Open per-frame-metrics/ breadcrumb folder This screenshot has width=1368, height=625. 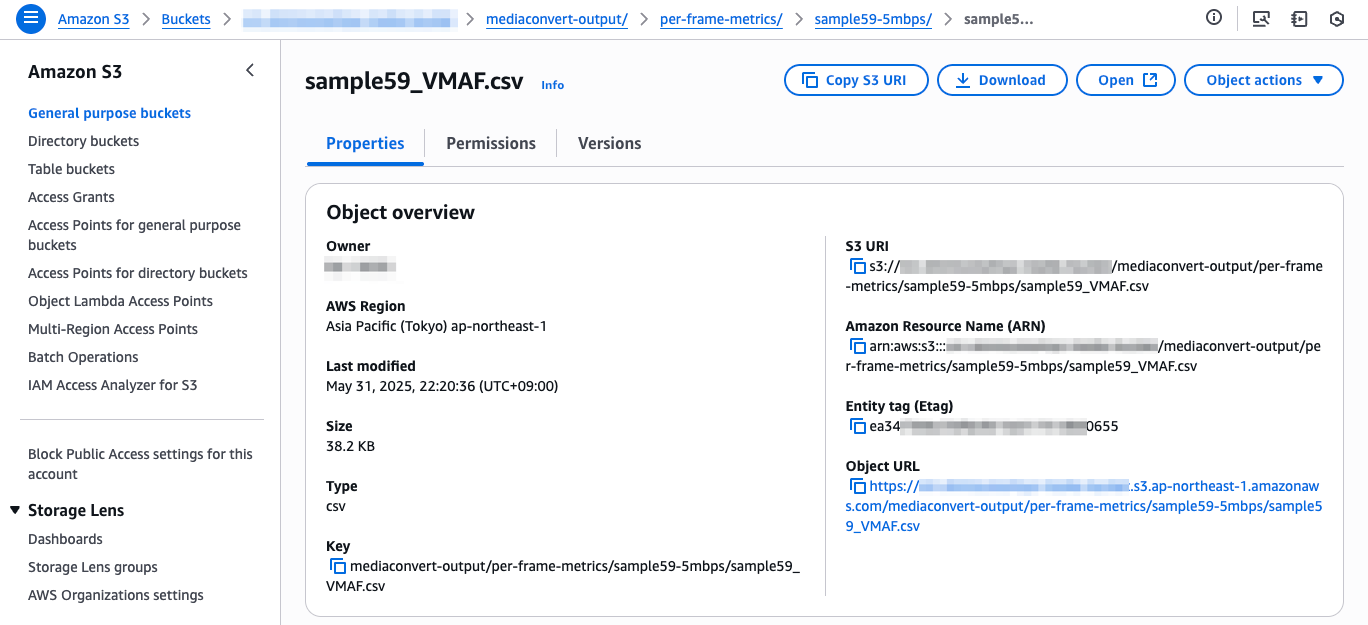pyautogui.click(x=721, y=19)
